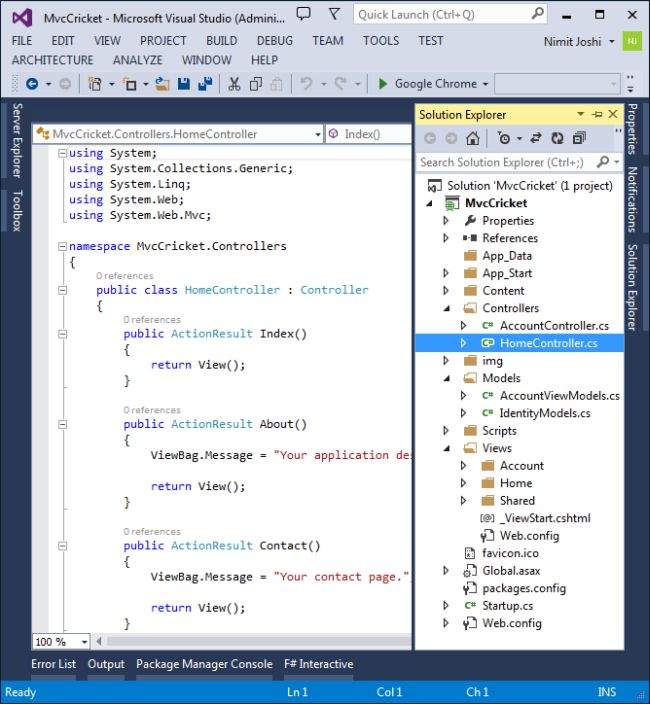650x704 pixels.
Task: Open the Notifications side tab
Action: coord(632,199)
